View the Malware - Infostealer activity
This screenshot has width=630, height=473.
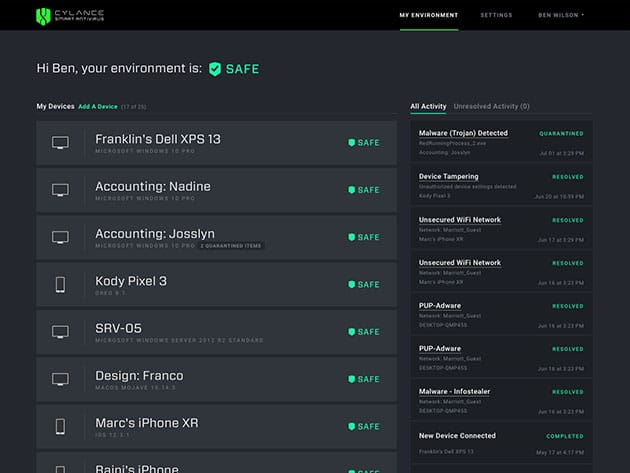coord(461,393)
